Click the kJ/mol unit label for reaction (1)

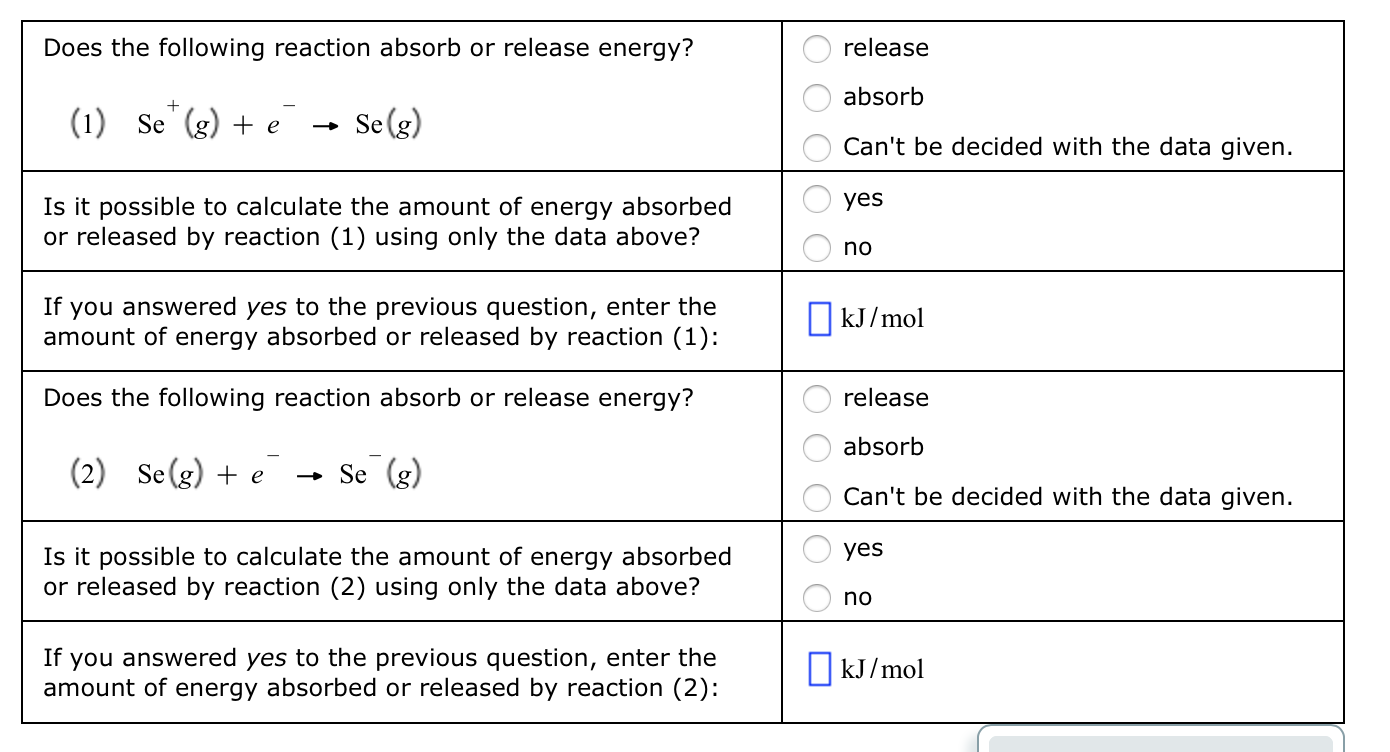pos(882,319)
